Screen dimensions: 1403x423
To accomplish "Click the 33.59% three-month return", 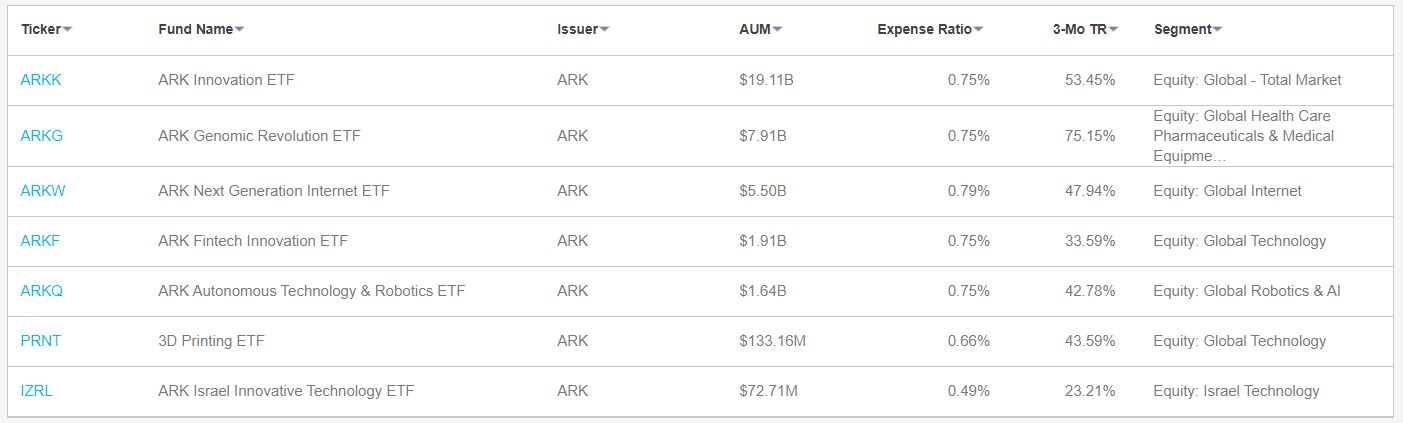I will (x=1090, y=241).
